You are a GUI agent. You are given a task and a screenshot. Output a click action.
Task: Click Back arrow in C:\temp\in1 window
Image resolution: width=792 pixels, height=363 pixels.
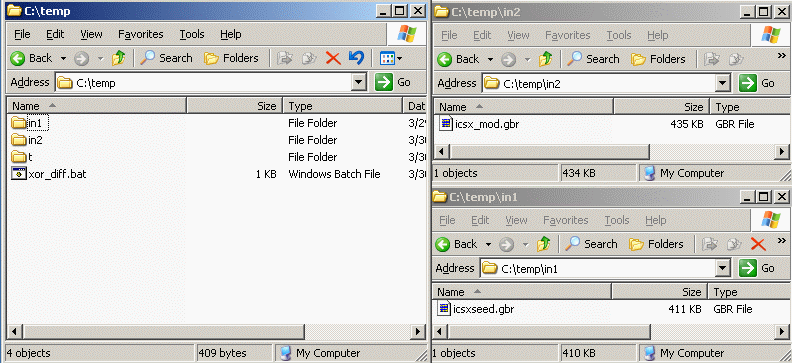click(x=456, y=245)
